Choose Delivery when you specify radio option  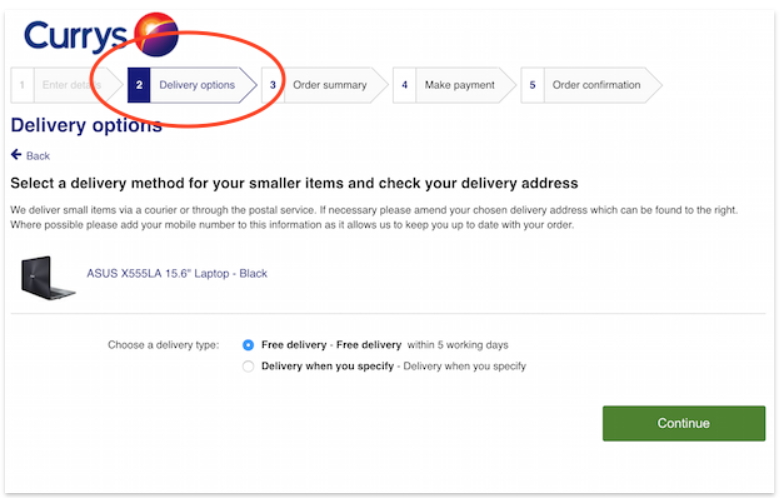(x=248, y=367)
